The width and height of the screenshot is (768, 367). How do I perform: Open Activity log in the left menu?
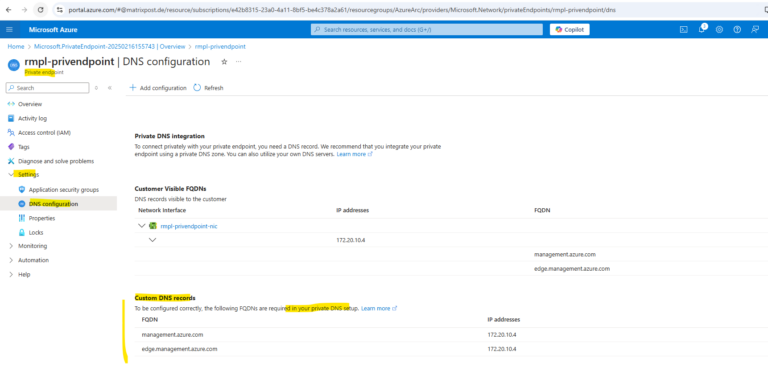pos(32,118)
